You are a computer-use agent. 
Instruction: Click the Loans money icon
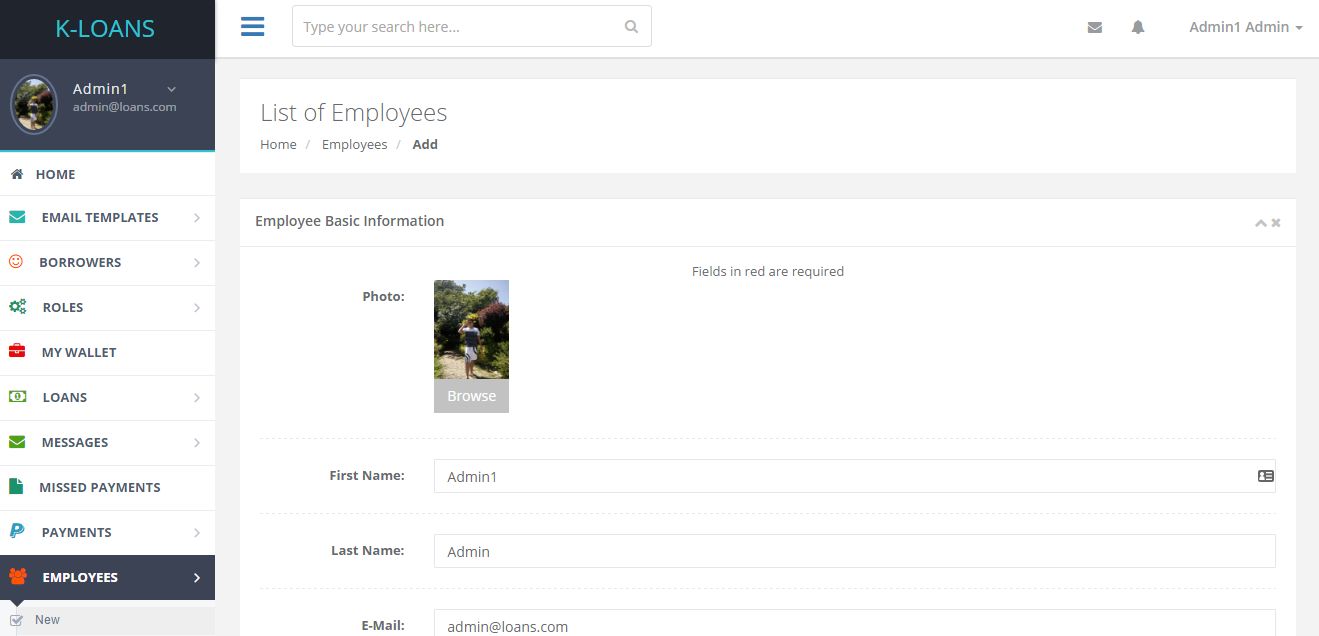tap(18, 396)
